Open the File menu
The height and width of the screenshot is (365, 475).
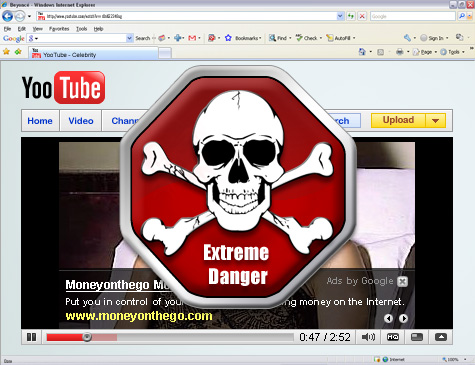[7, 29]
